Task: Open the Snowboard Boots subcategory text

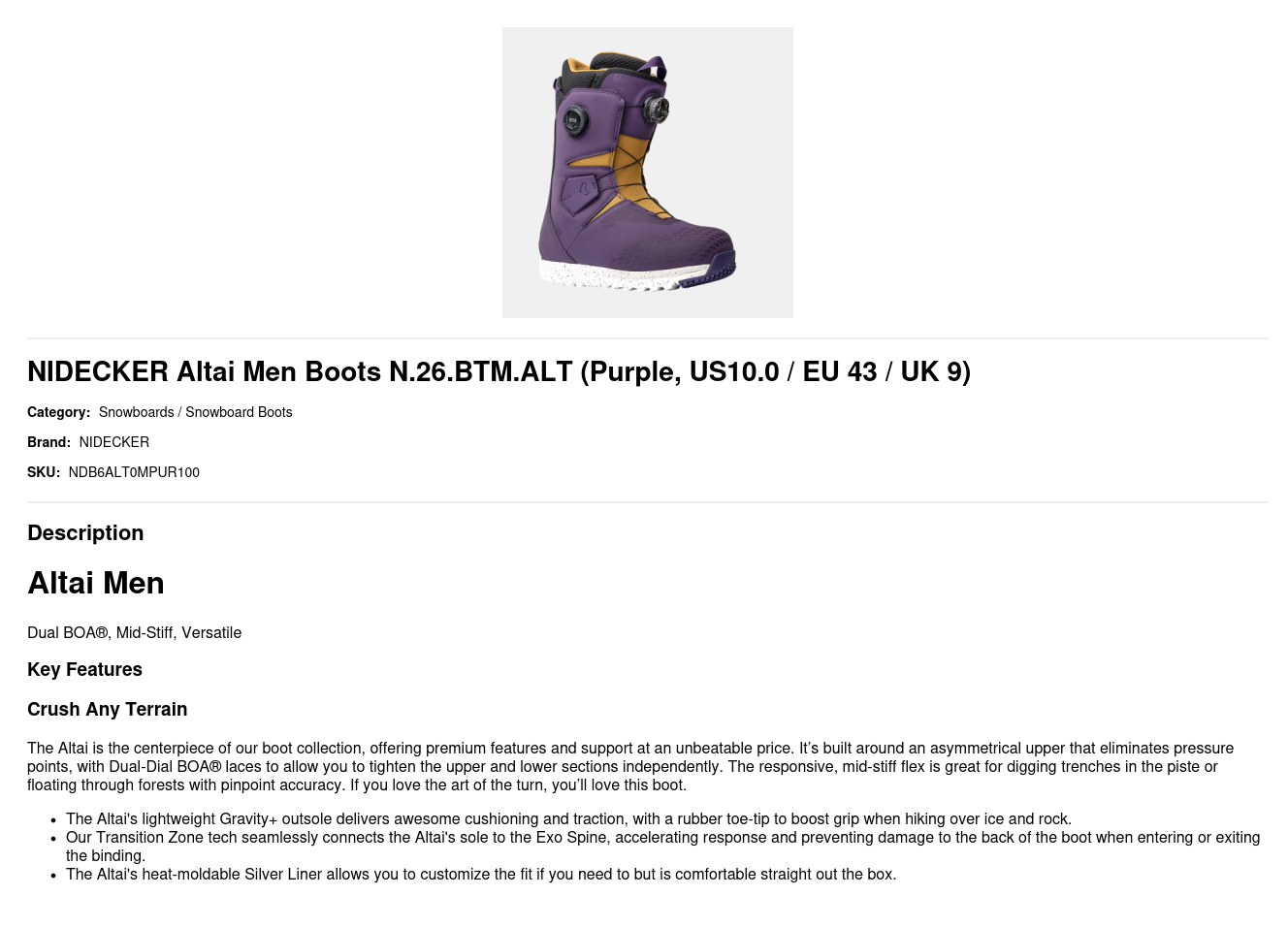Action: (239, 412)
